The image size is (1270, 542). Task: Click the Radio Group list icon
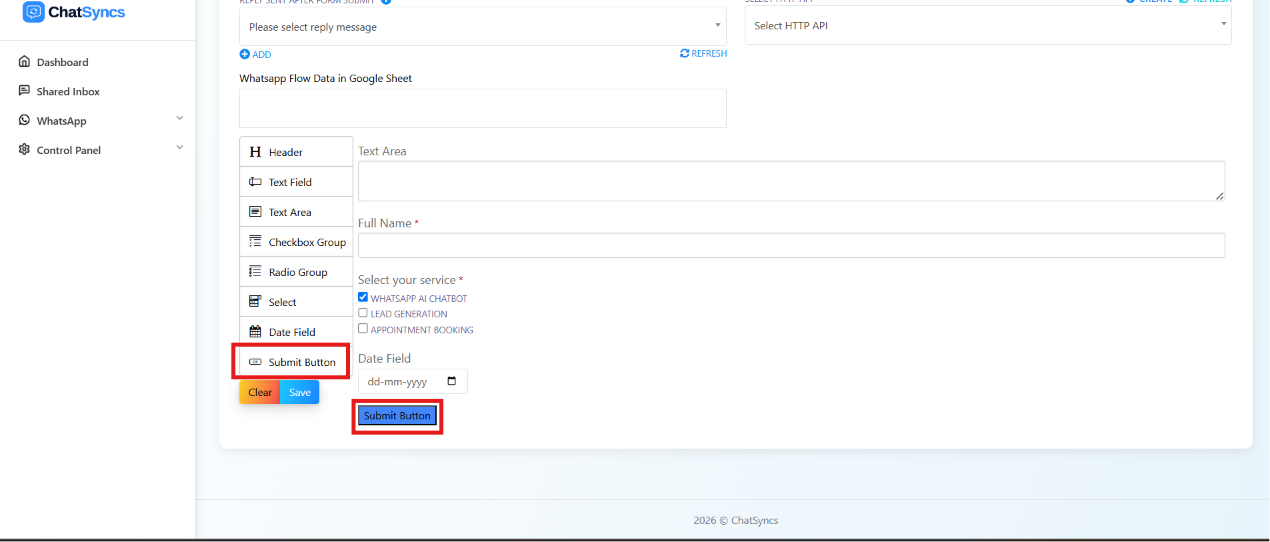point(255,271)
